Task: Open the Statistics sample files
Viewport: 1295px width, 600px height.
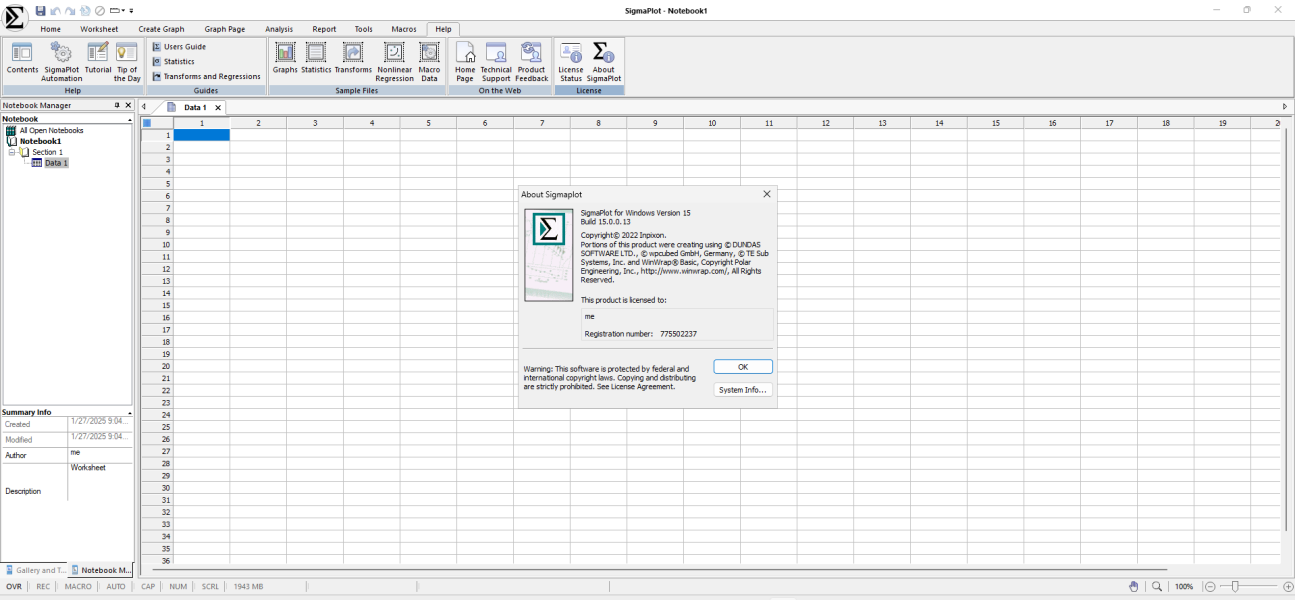Action: pos(316,60)
